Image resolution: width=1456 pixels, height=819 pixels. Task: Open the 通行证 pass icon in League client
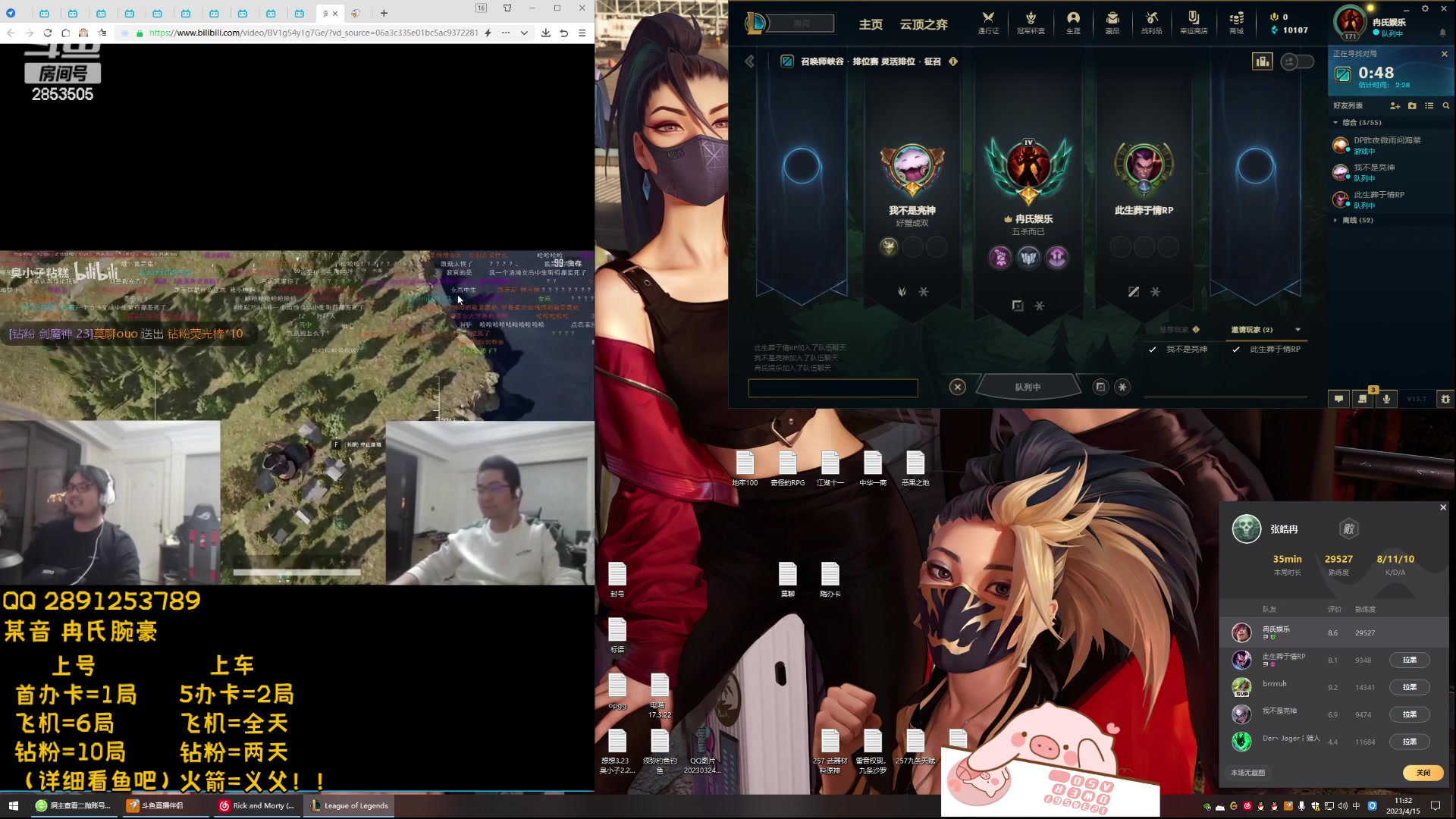(987, 23)
